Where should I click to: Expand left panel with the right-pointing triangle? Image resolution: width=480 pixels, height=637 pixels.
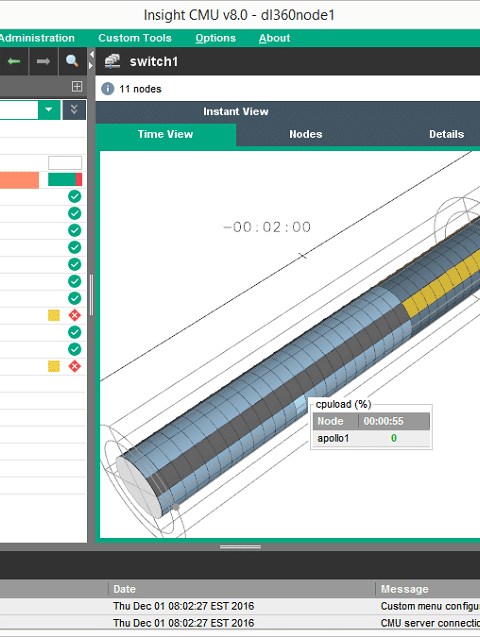coord(91,65)
